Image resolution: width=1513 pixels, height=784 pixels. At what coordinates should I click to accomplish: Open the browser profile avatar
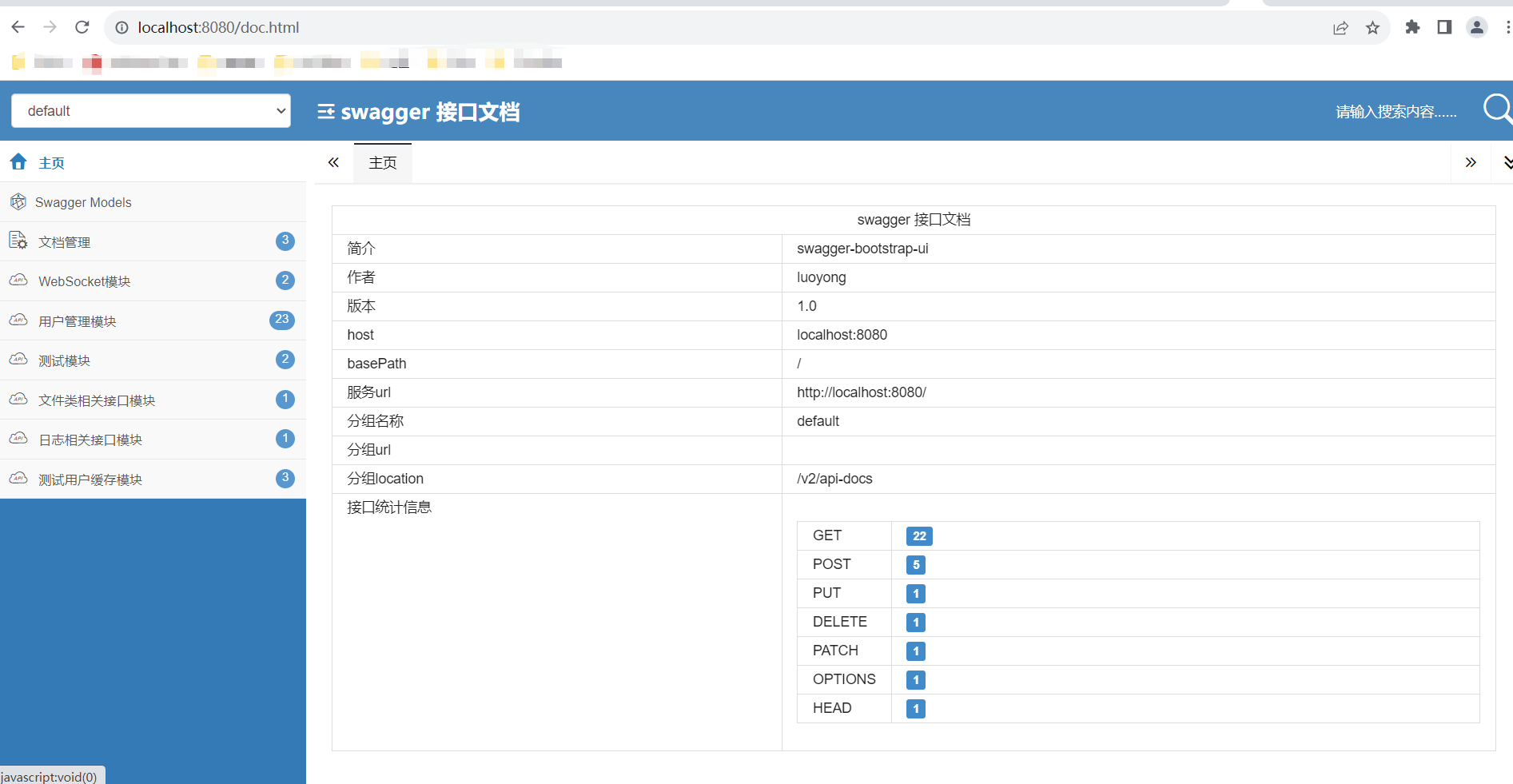1476,27
